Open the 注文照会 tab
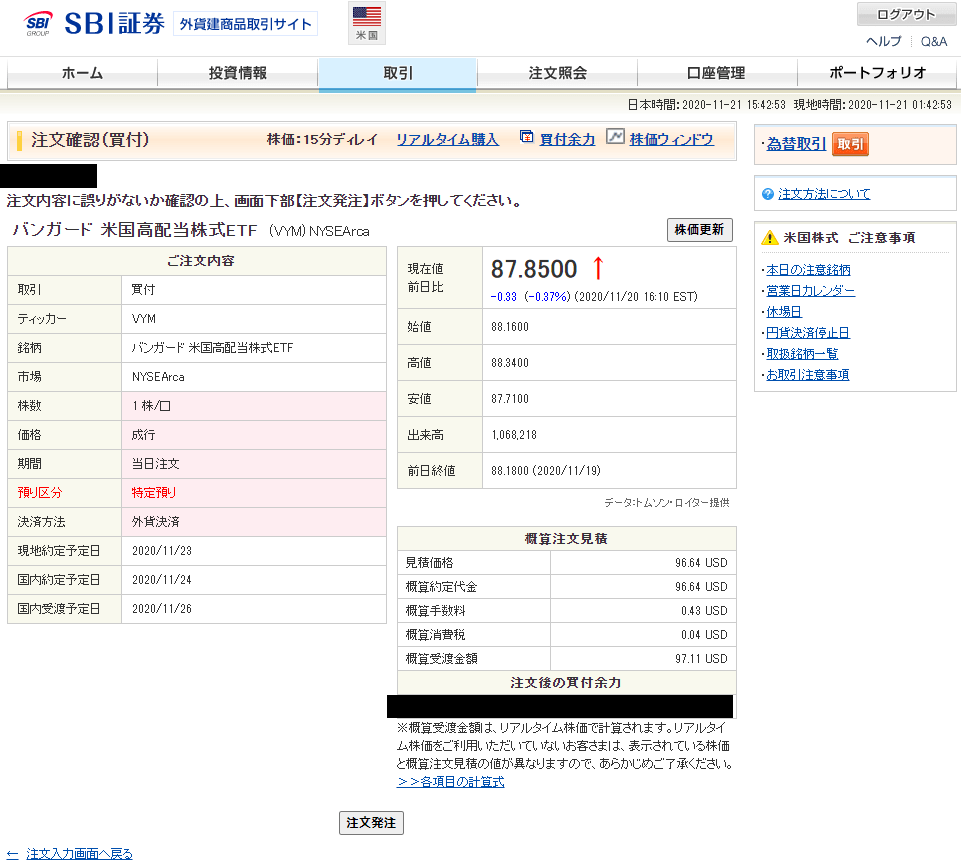Screen dimensions: 961x862 tap(557, 74)
